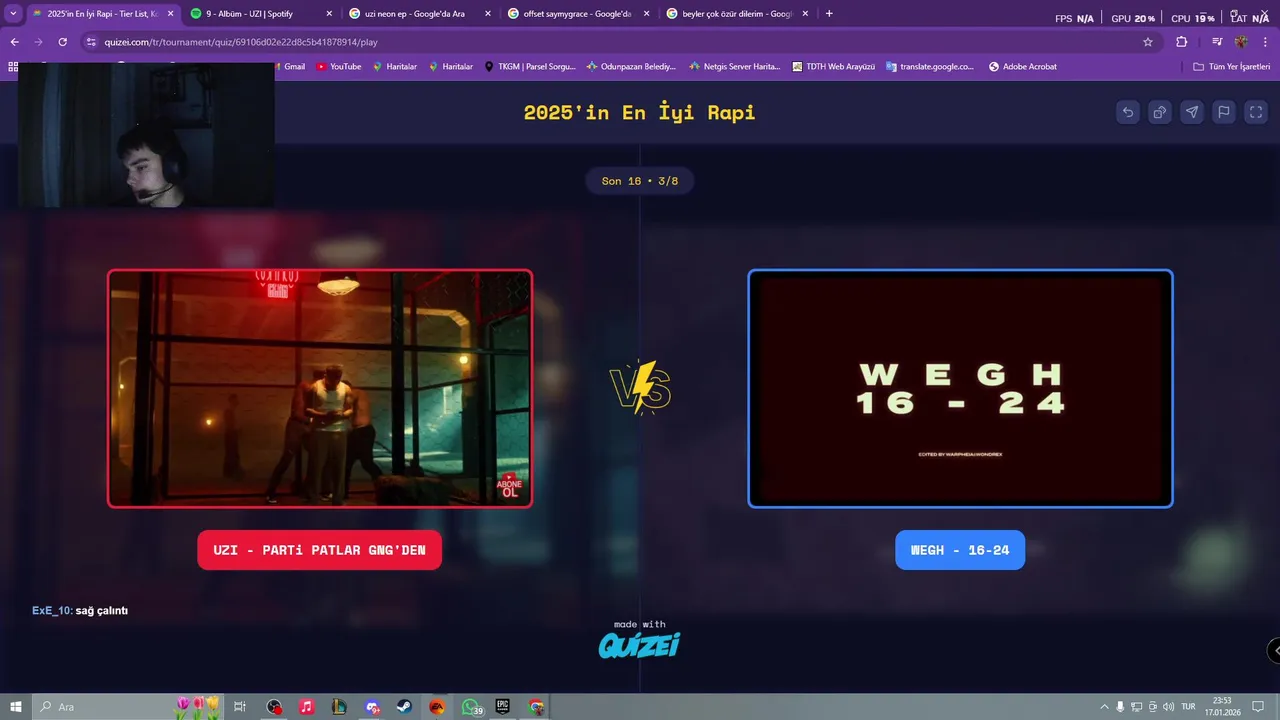
Task: Open the YouTube bookmark
Action: (339, 67)
